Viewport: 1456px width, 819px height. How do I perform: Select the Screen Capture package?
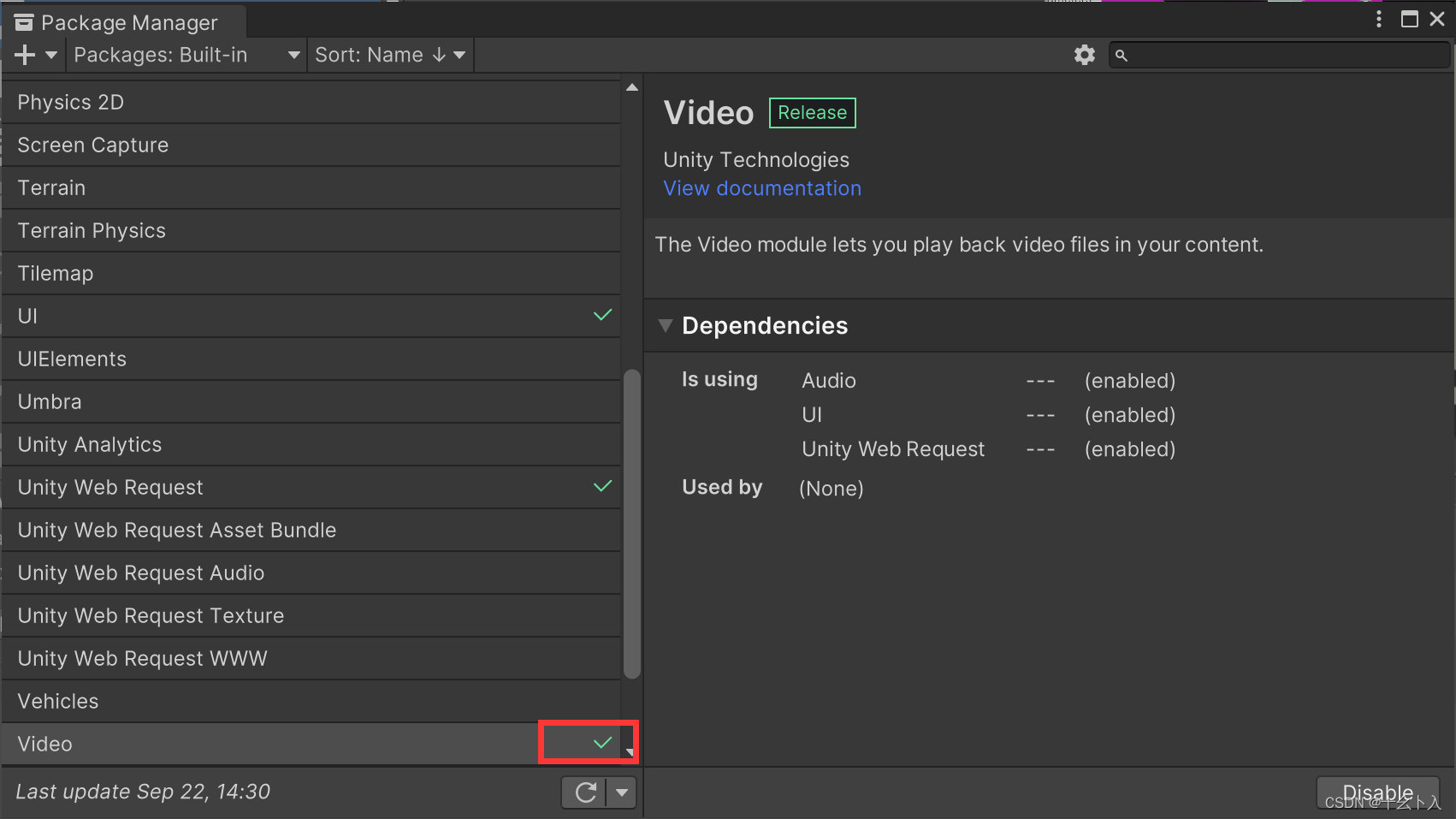tap(311, 145)
